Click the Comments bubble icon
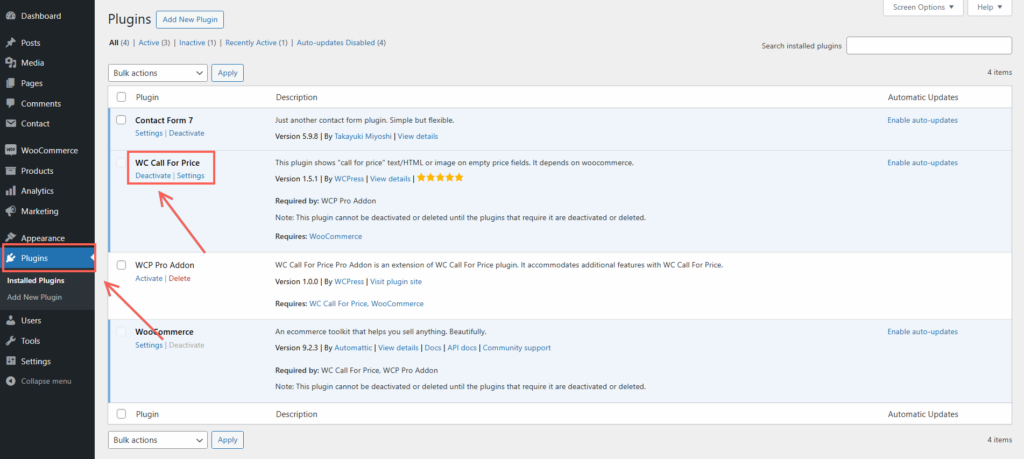This screenshot has width=1024, height=459. tap(10, 103)
